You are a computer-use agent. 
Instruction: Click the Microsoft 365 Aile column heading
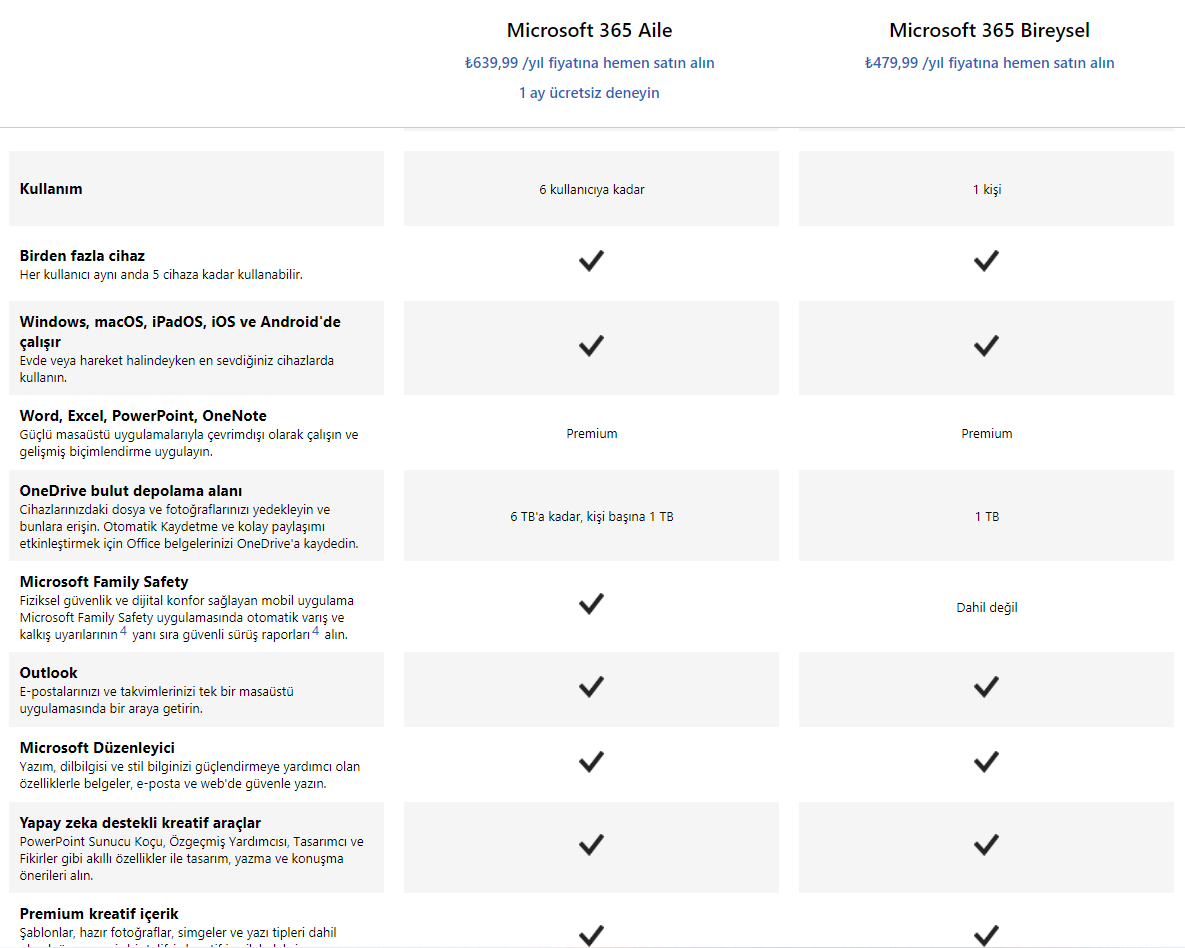coord(589,30)
